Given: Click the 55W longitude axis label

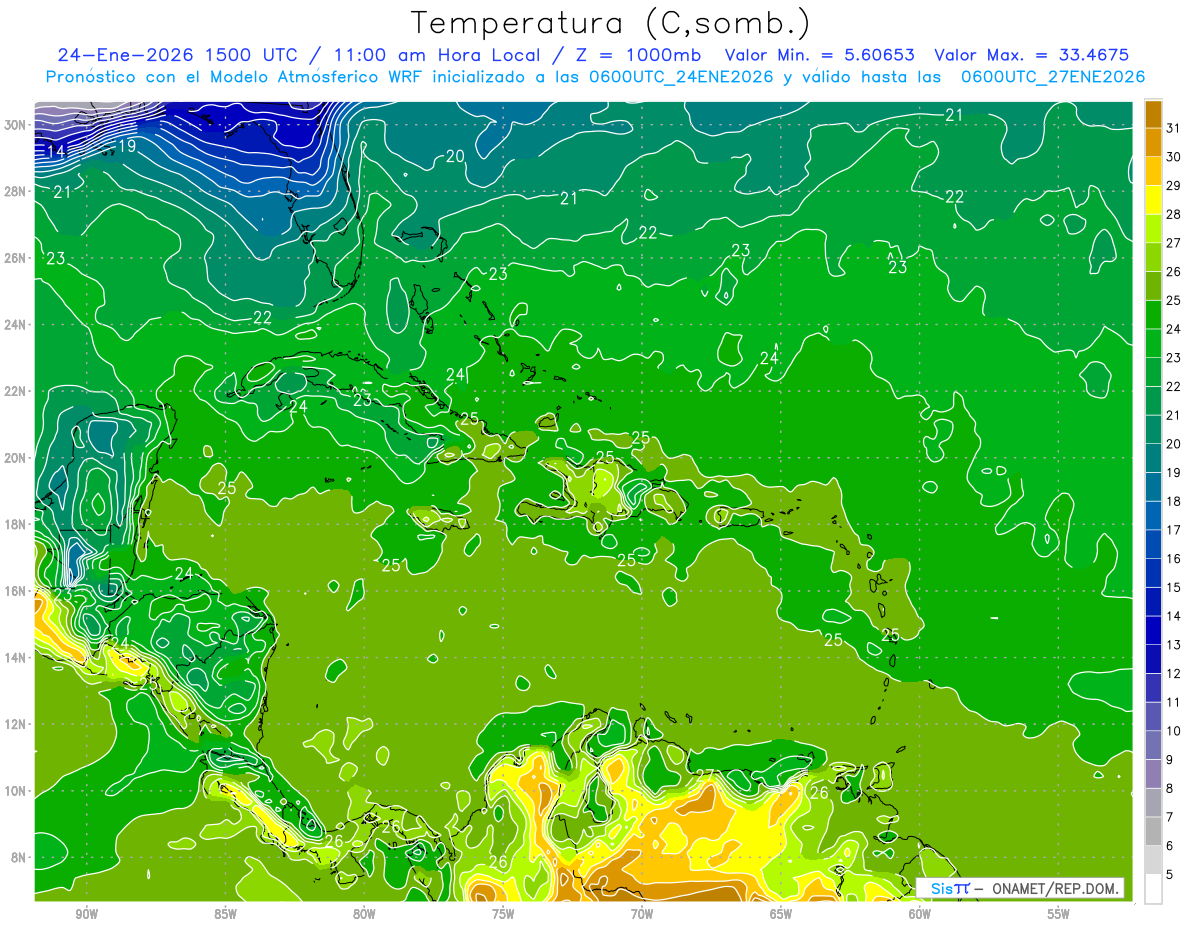Looking at the screenshot, I should point(1059,914).
